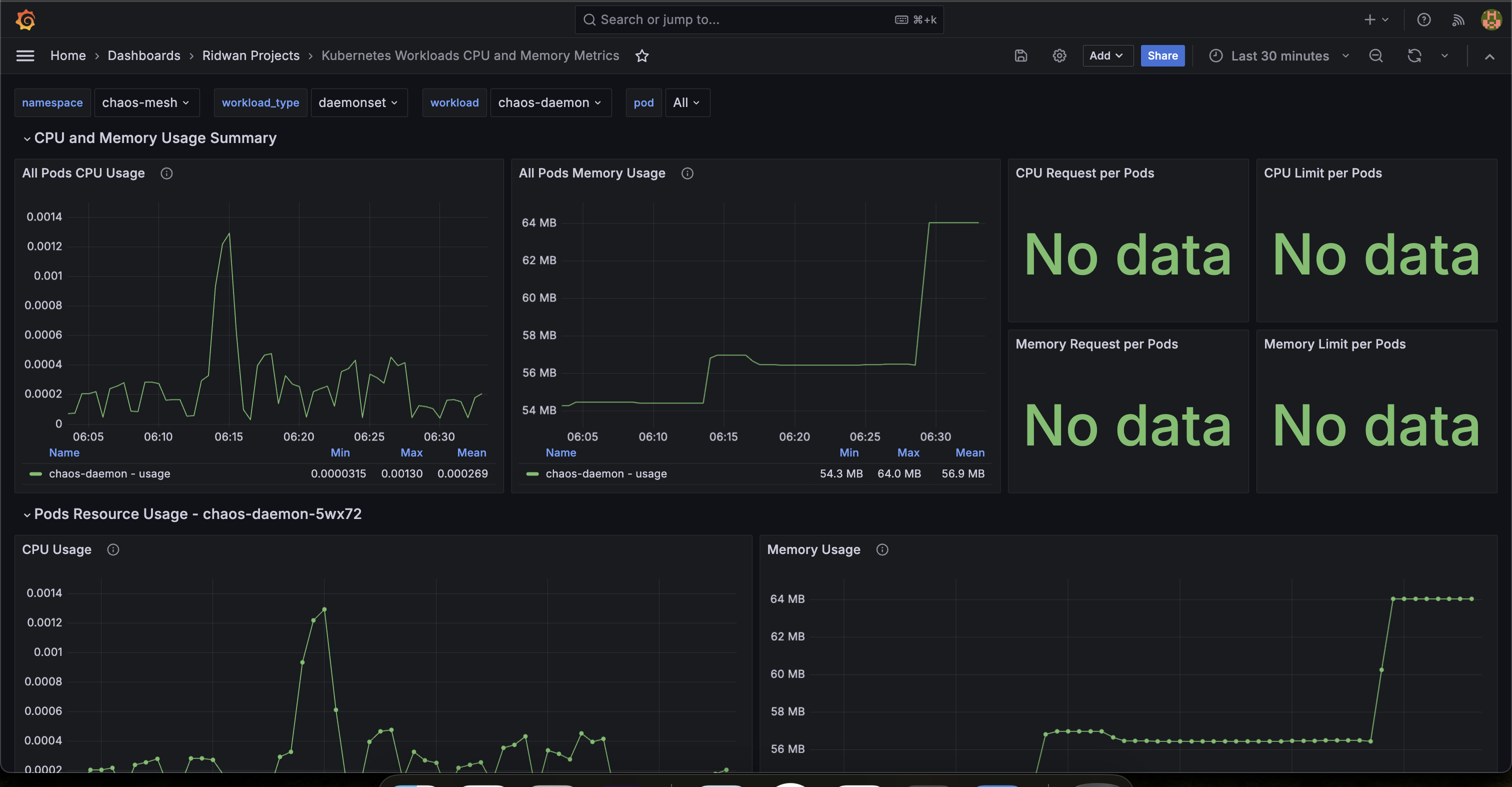Click green color swatch in CPU Usage legend

pyautogui.click(x=36, y=473)
